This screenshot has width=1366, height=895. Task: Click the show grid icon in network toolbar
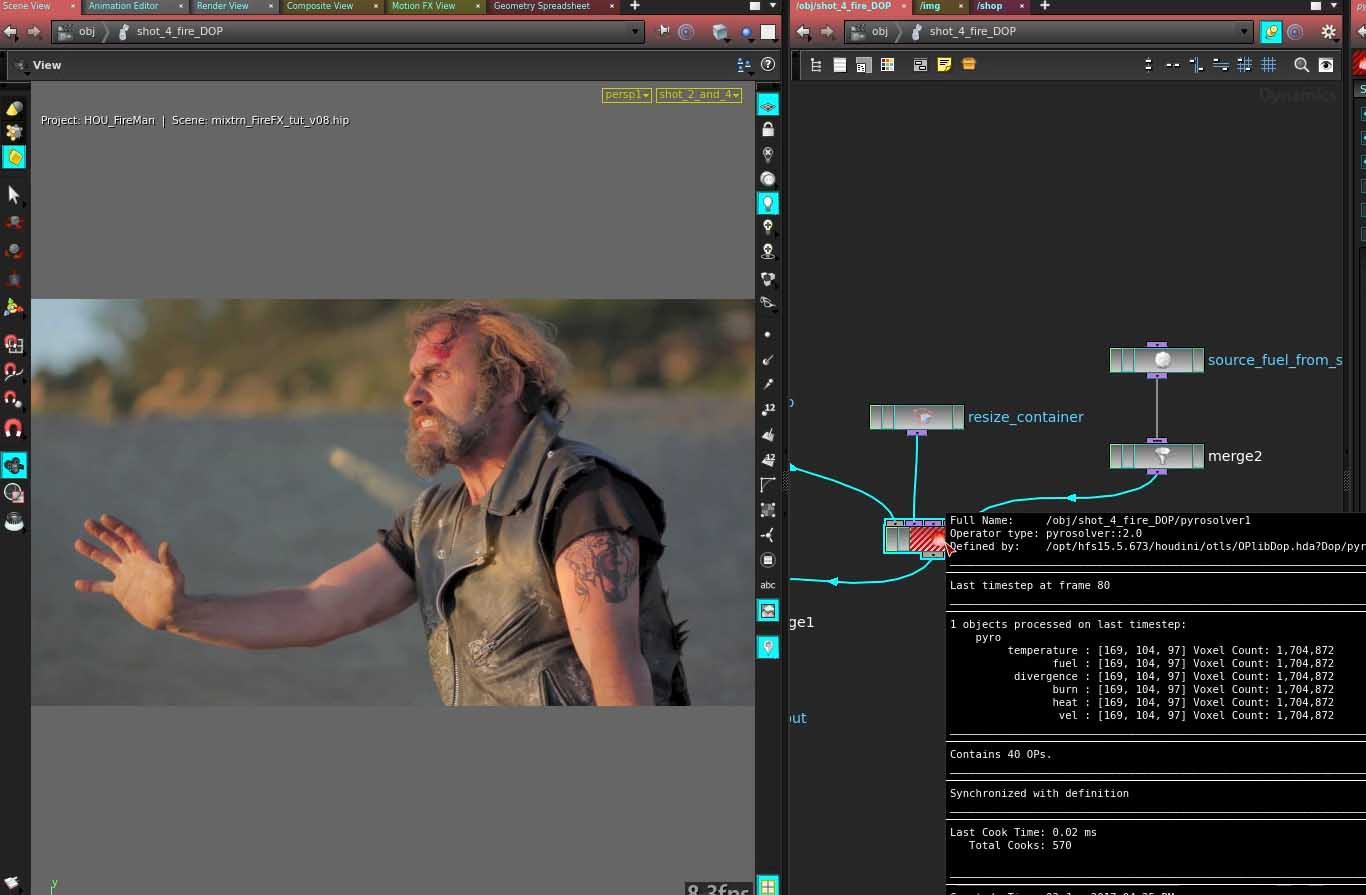coord(1269,65)
